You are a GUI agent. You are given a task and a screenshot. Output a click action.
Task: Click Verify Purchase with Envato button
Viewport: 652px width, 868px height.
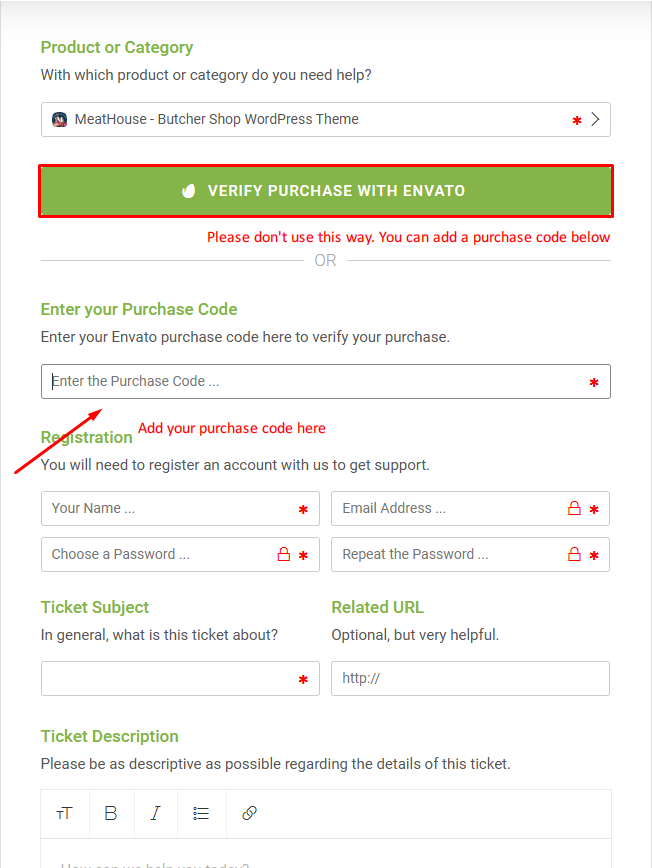coord(325,191)
